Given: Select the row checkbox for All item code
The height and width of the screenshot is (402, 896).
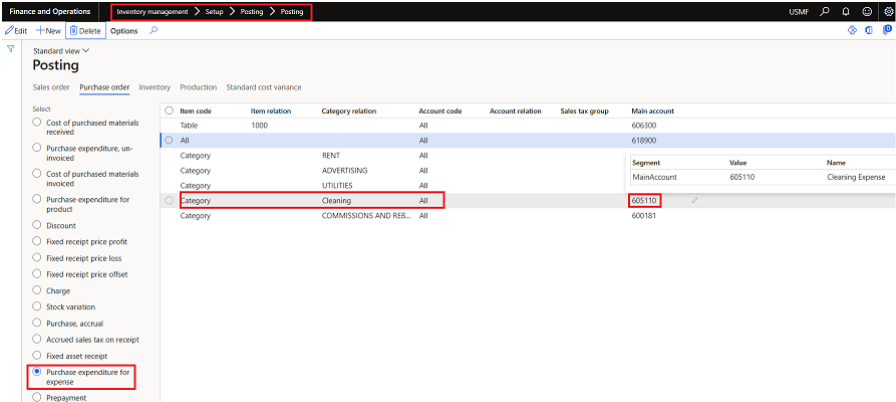Looking at the screenshot, I should [168, 141].
